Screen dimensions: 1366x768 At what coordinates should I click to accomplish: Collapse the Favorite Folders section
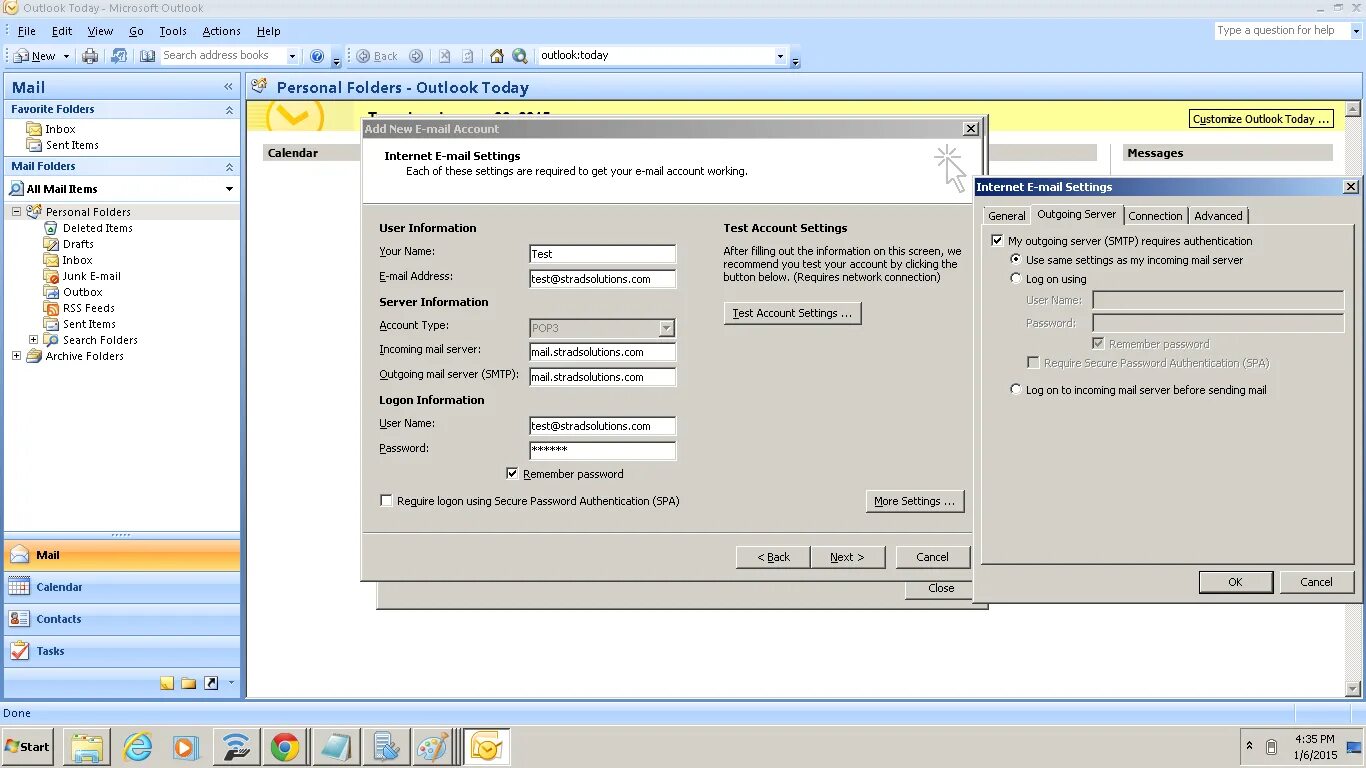pos(229,110)
